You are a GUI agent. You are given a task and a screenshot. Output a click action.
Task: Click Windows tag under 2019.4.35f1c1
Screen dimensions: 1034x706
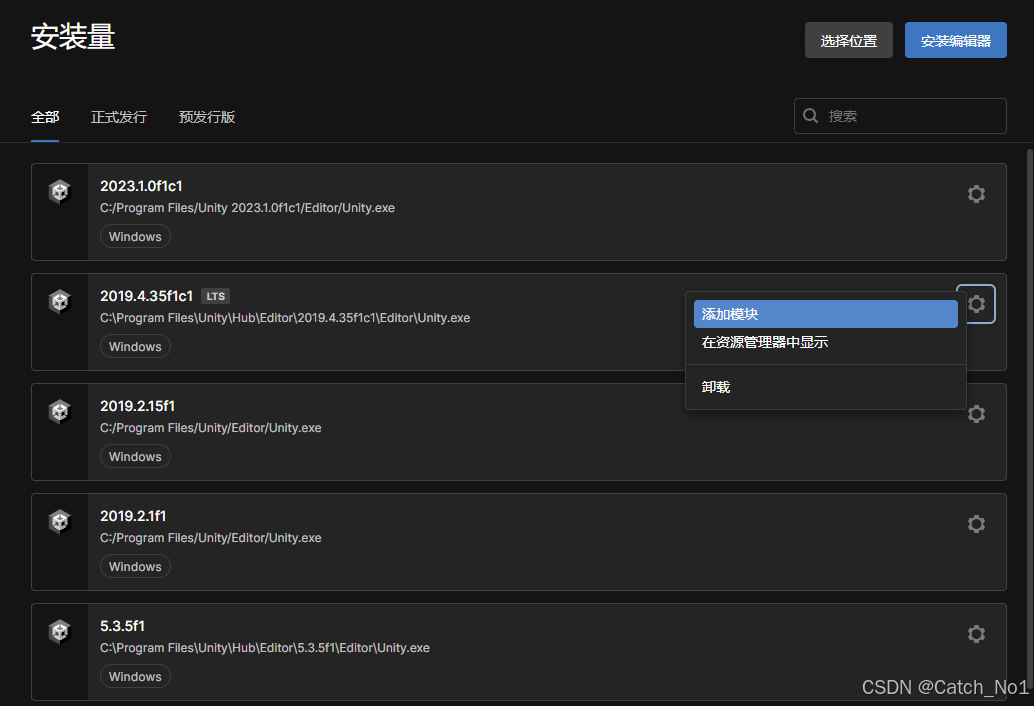[x=135, y=347]
